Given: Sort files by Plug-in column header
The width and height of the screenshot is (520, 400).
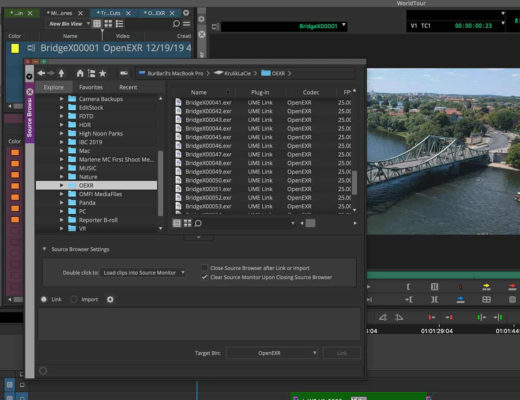Looking at the screenshot, I should coord(260,92).
